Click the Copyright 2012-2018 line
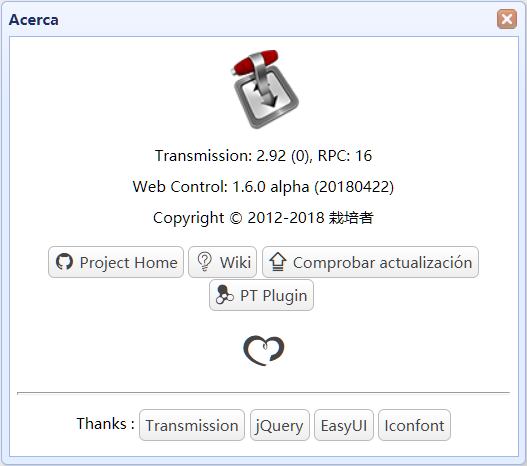 click(x=263, y=218)
